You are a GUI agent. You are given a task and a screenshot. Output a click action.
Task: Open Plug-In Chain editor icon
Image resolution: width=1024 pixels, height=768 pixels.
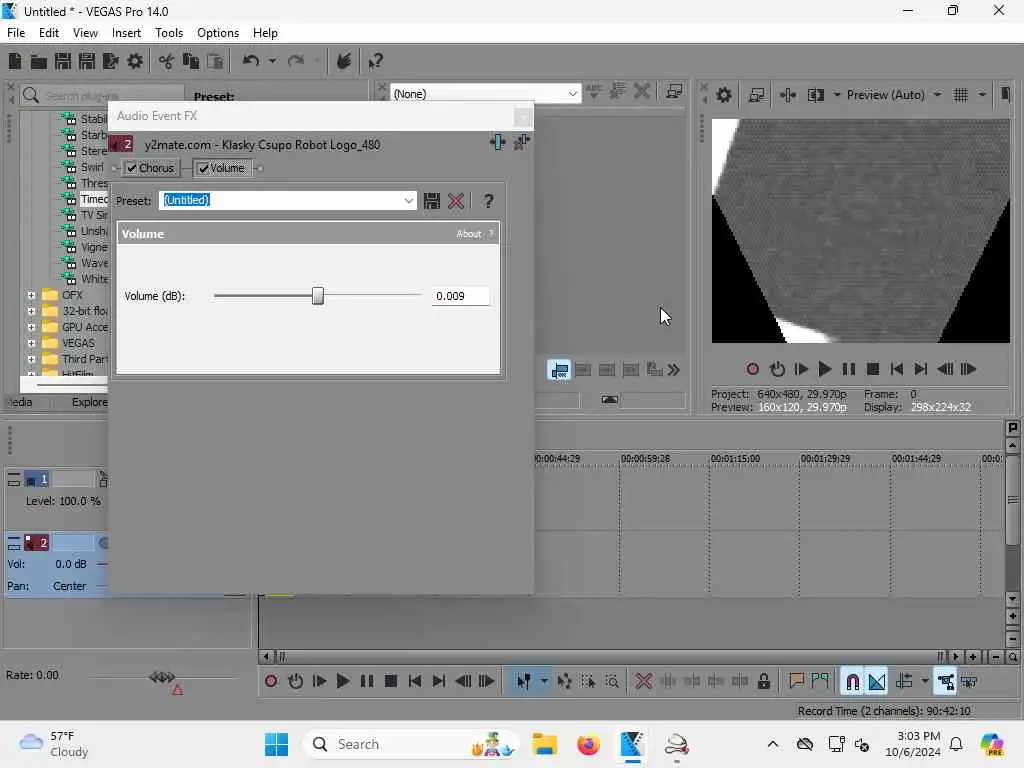pyautogui.click(x=497, y=142)
